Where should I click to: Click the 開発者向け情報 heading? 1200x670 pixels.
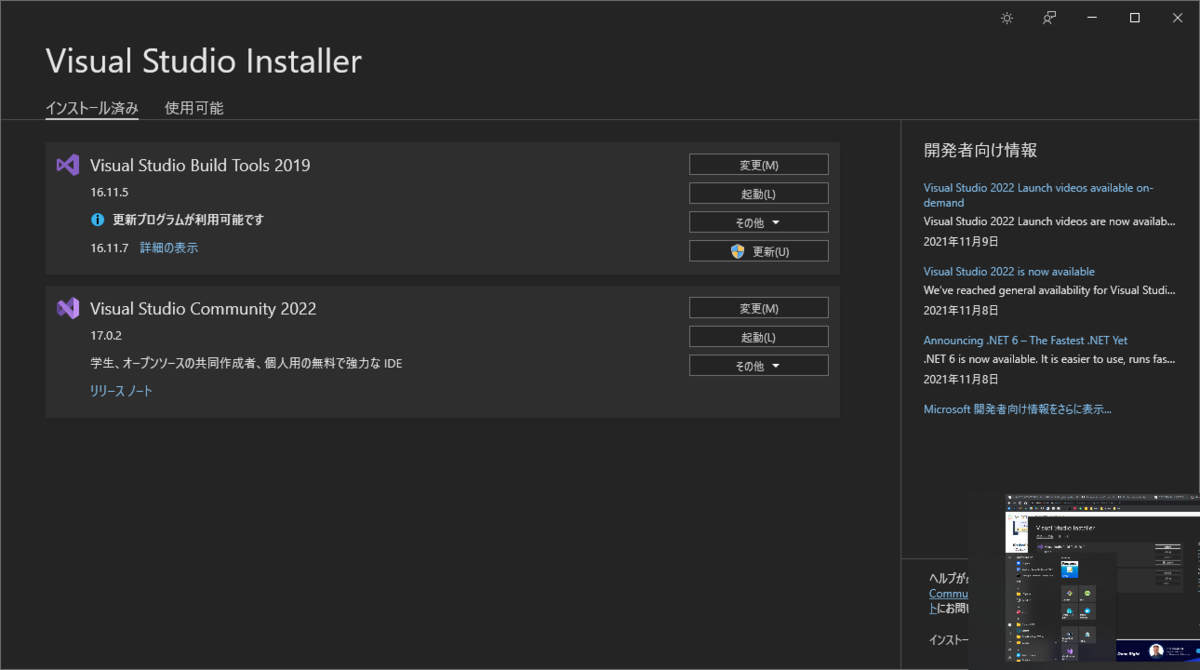click(x=980, y=150)
